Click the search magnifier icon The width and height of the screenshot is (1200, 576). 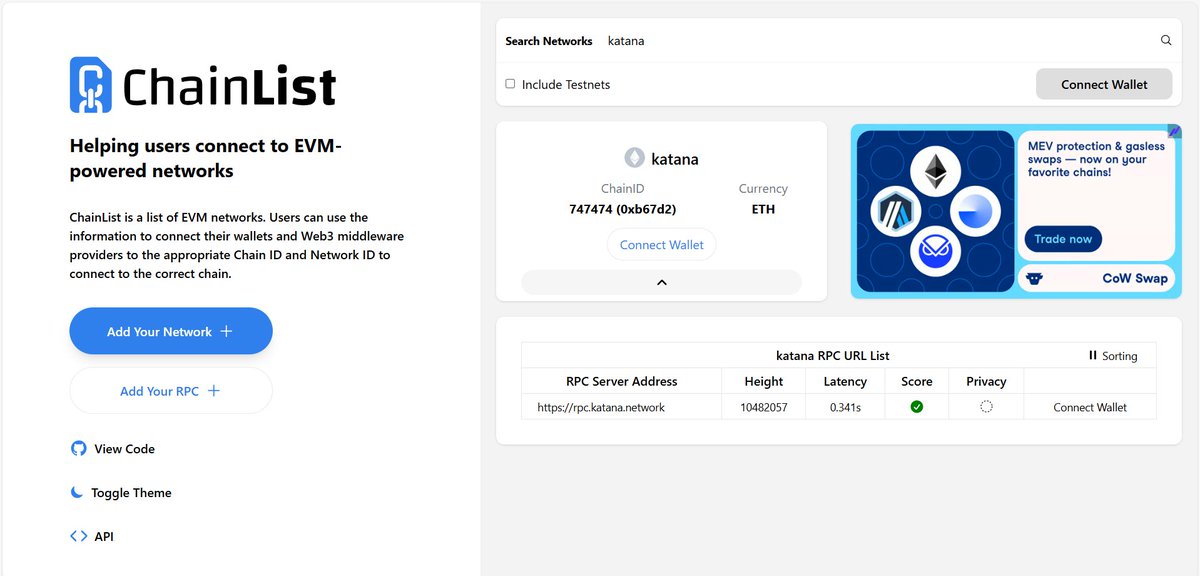point(1166,40)
